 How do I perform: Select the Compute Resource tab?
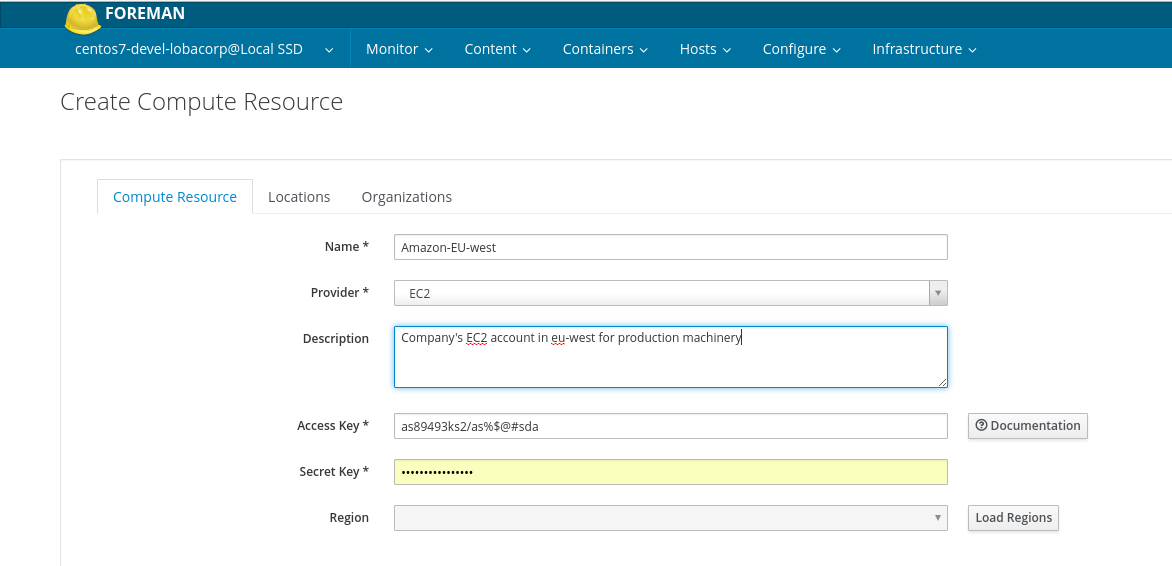(175, 197)
